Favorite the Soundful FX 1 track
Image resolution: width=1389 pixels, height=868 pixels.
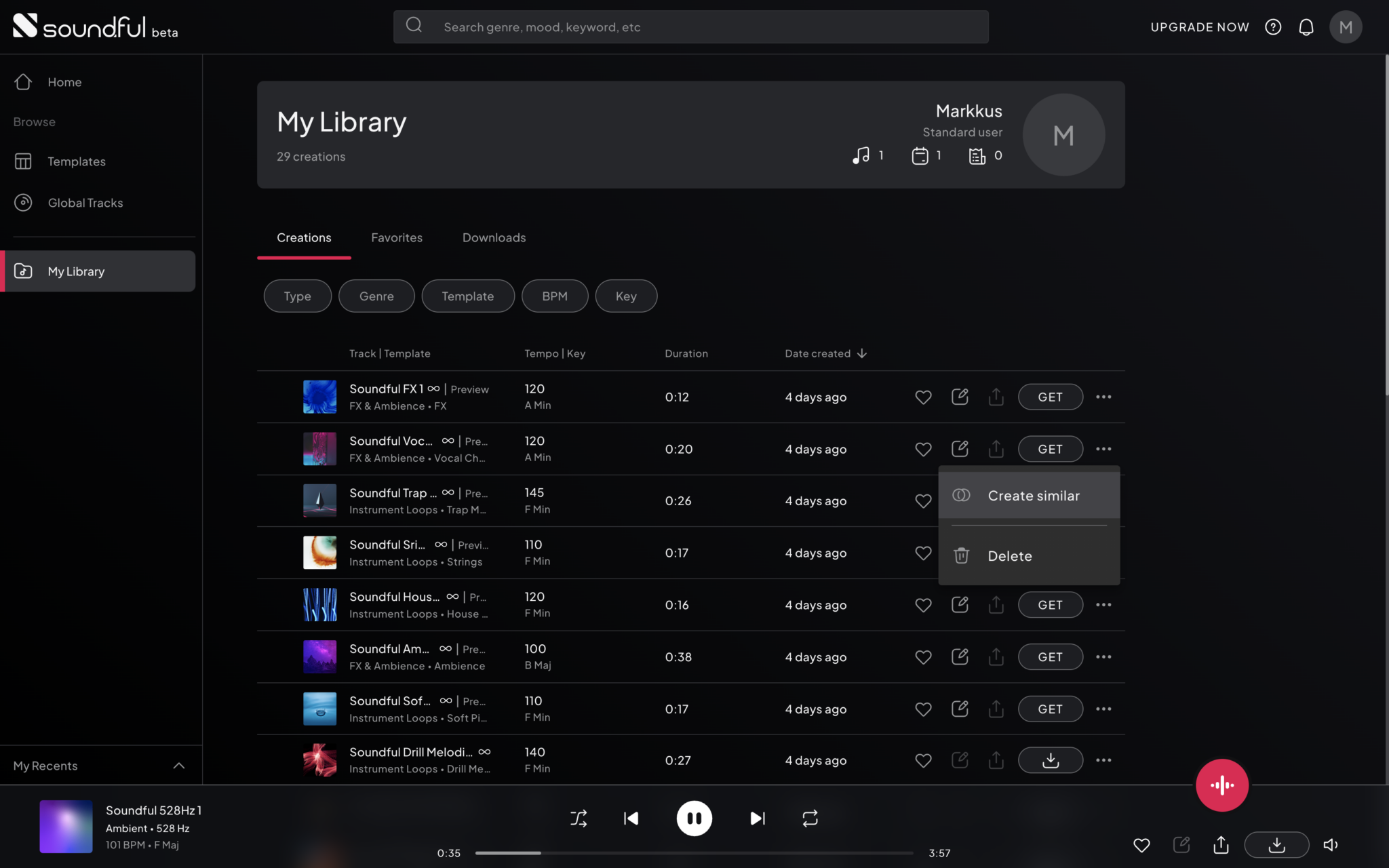922,397
